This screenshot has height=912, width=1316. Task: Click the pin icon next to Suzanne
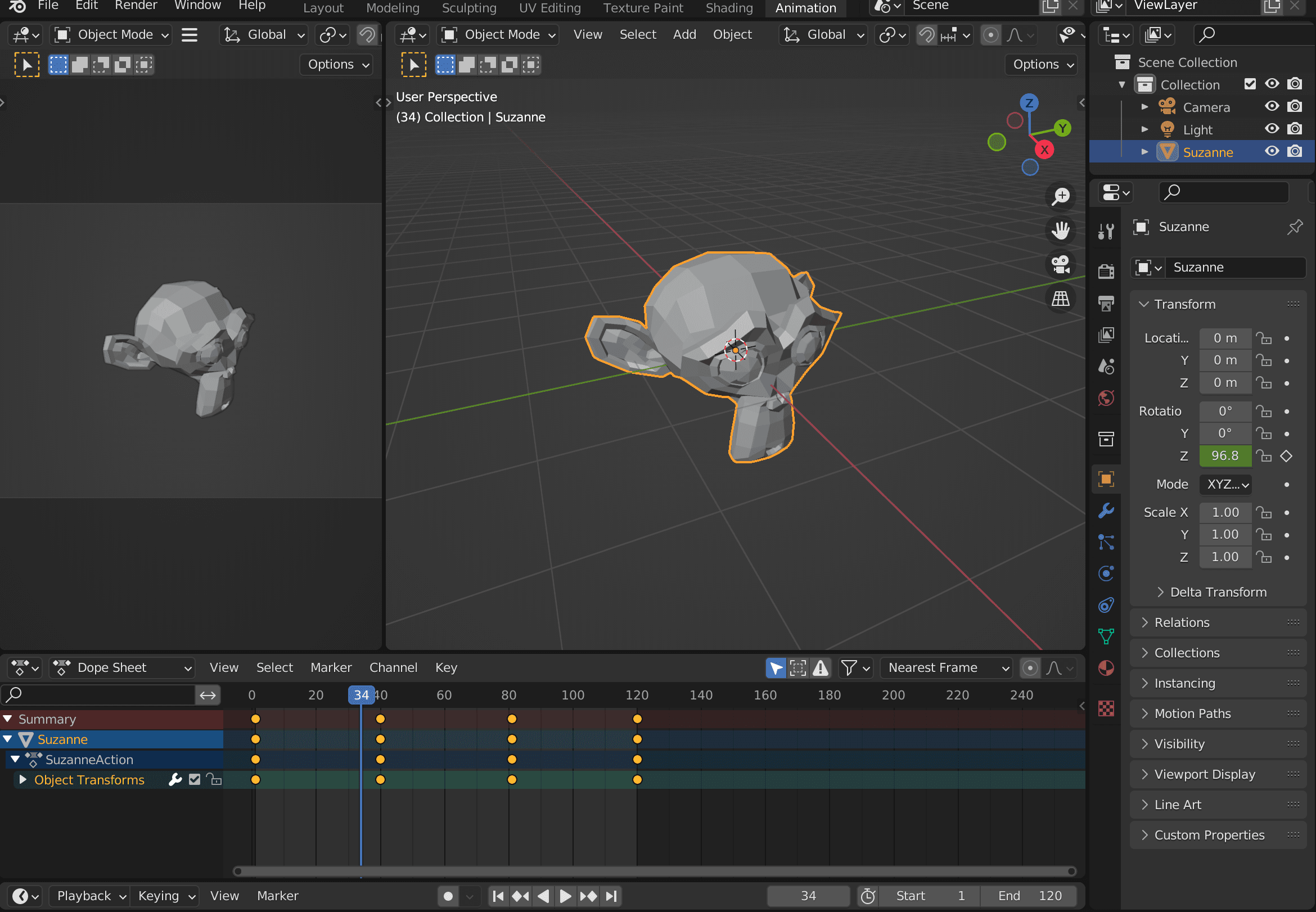pyautogui.click(x=1294, y=227)
